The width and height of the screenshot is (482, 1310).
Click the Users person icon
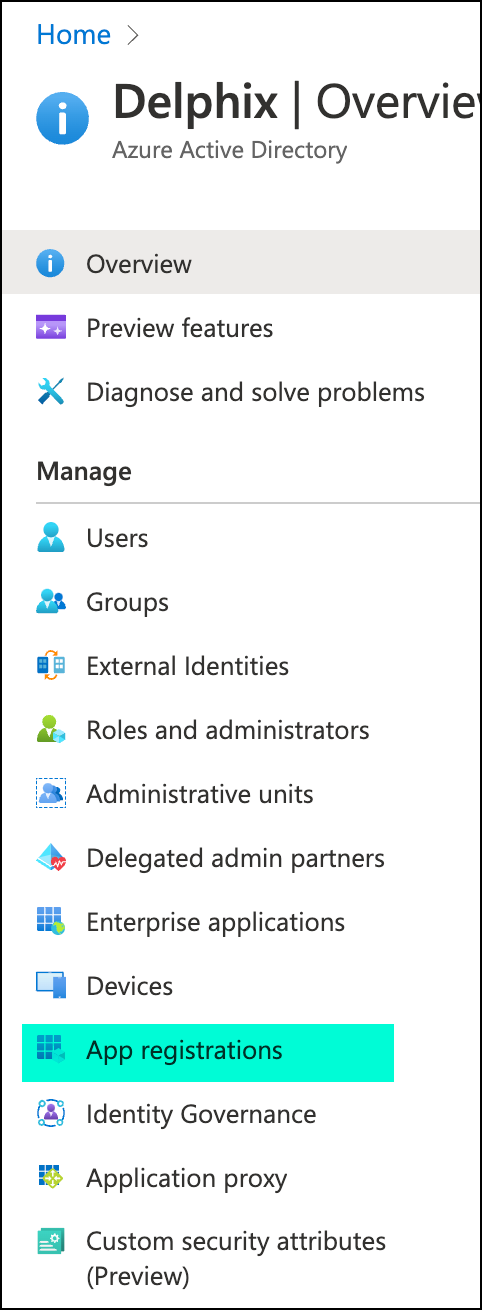click(50, 538)
